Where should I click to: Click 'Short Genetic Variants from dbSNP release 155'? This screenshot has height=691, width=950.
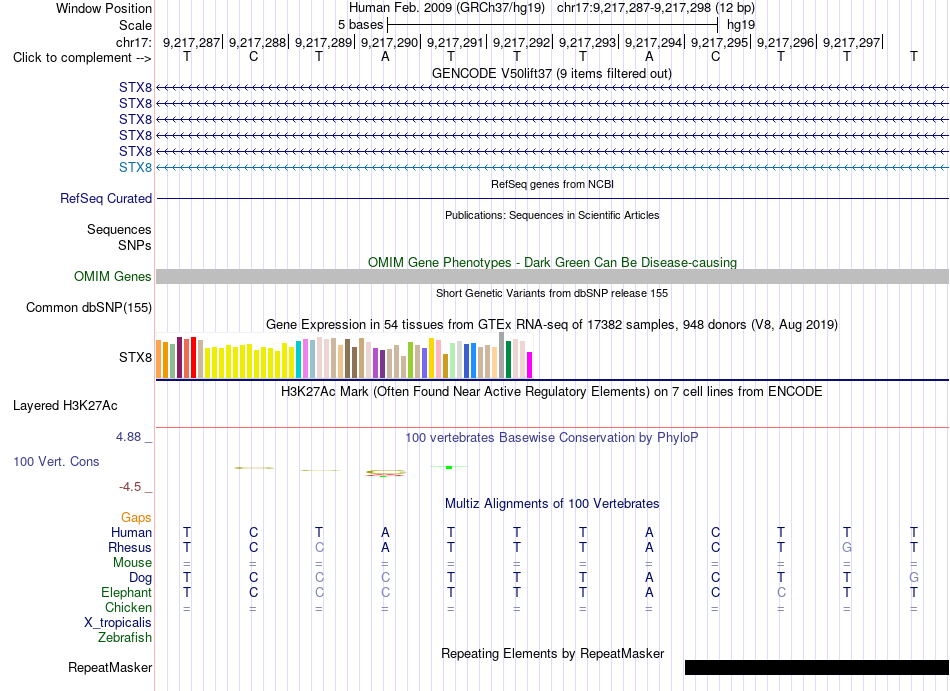pyautogui.click(x=552, y=294)
